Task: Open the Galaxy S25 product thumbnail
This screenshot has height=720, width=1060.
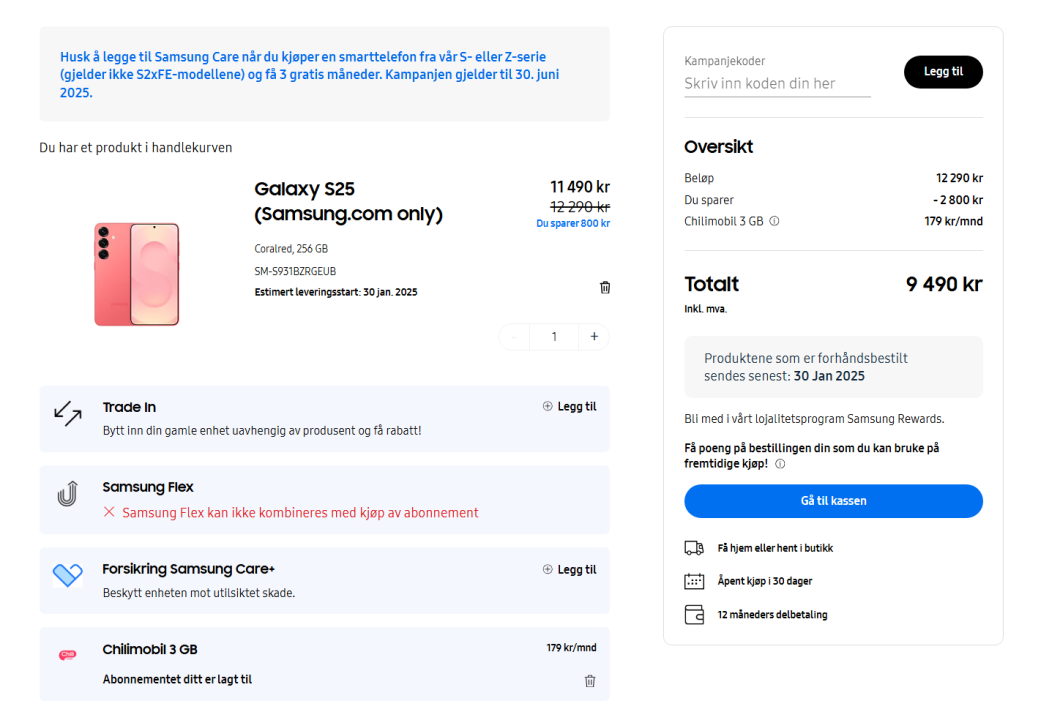Action: click(x=137, y=274)
